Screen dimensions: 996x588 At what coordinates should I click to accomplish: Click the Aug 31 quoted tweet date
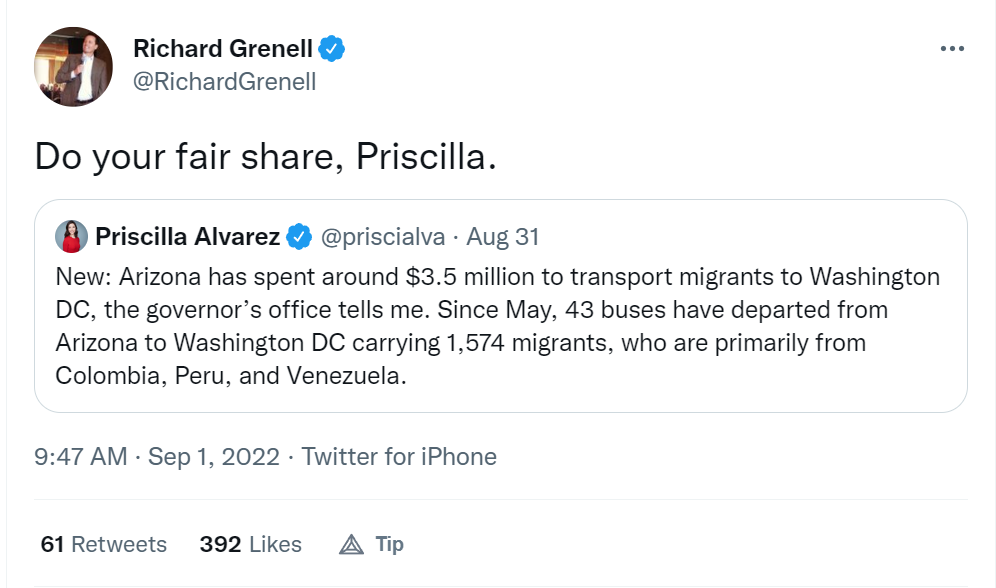click(503, 237)
